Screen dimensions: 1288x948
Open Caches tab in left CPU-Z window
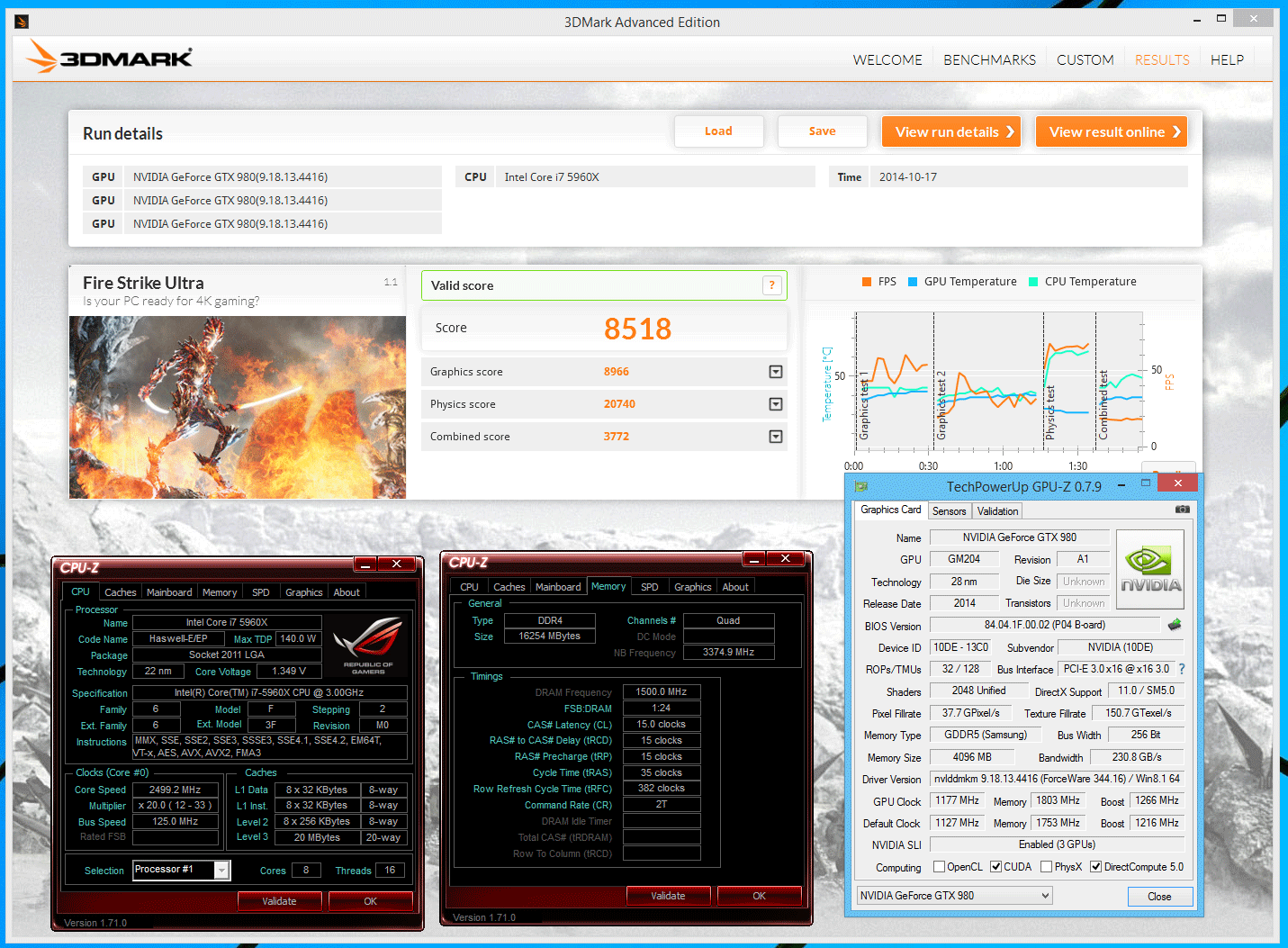coord(120,592)
